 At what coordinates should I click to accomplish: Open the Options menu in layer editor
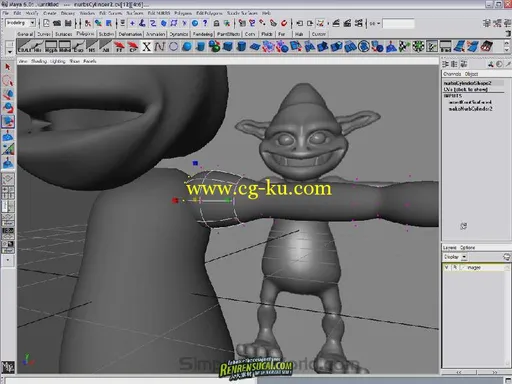click(x=467, y=248)
